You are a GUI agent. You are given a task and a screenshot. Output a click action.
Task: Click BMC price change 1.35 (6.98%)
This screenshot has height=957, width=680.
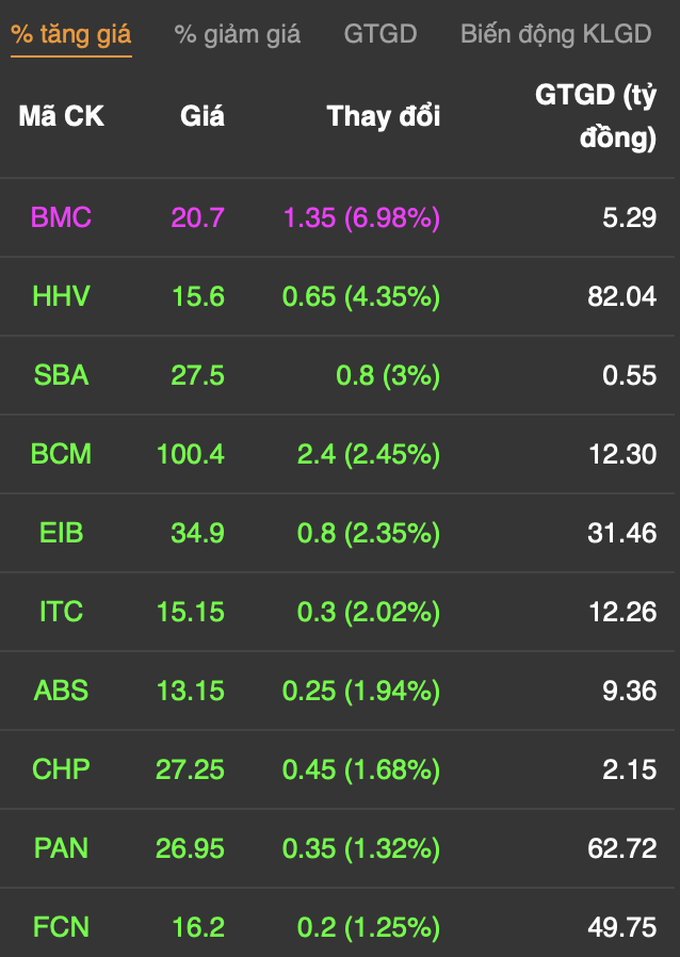pos(362,218)
